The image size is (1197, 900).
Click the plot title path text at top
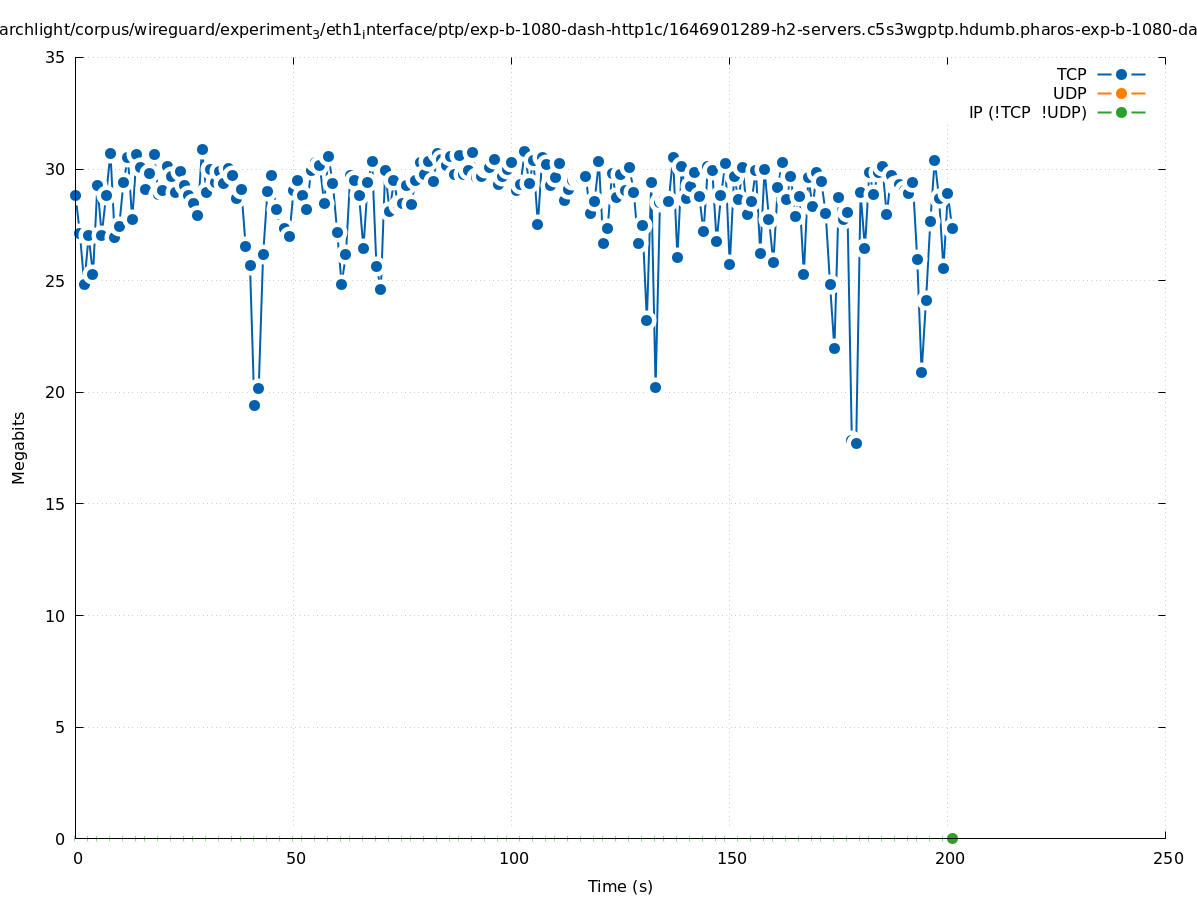[598, 30]
